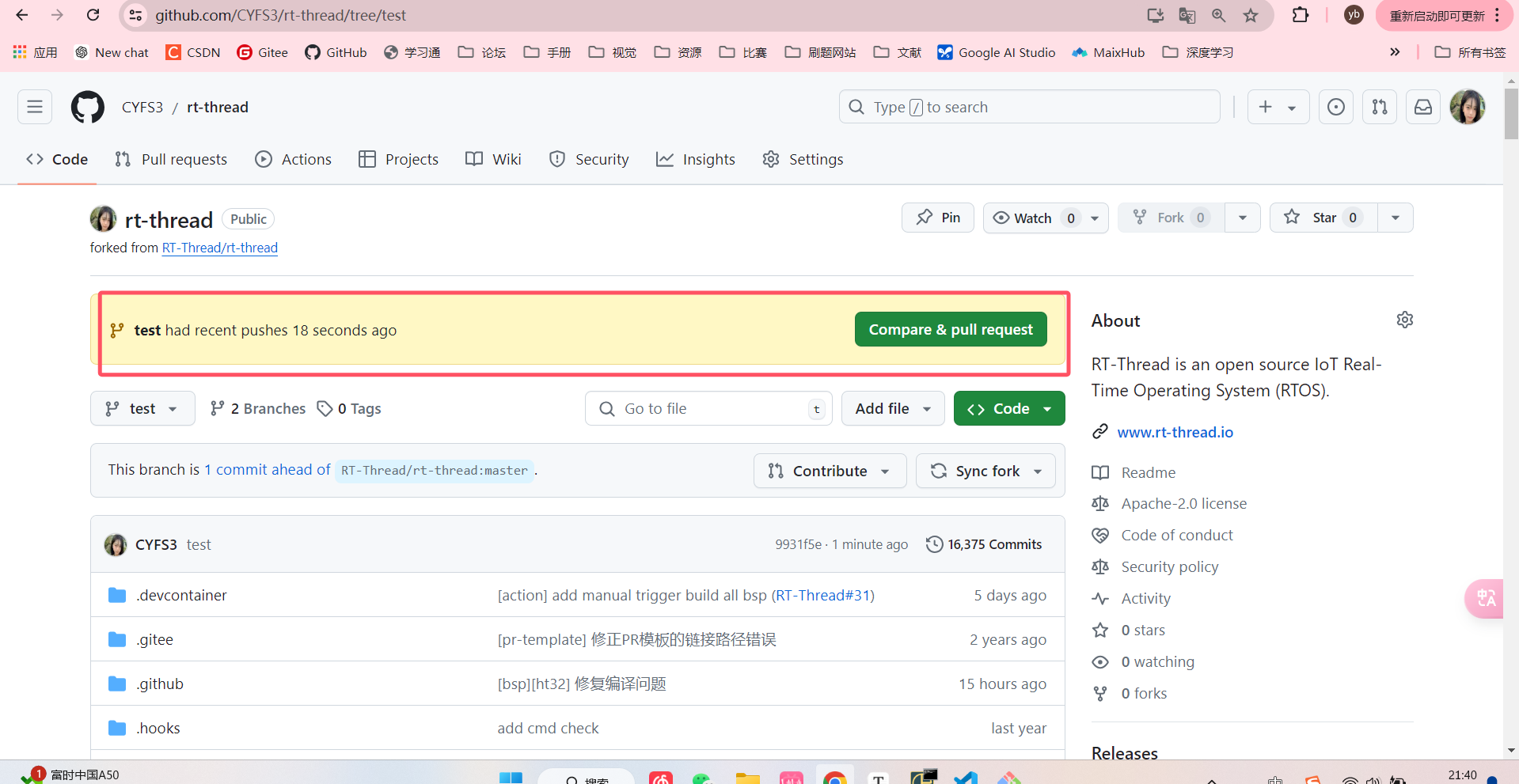This screenshot has width=1519, height=784.
Task: Open the user avatar menu
Action: [1468, 107]
